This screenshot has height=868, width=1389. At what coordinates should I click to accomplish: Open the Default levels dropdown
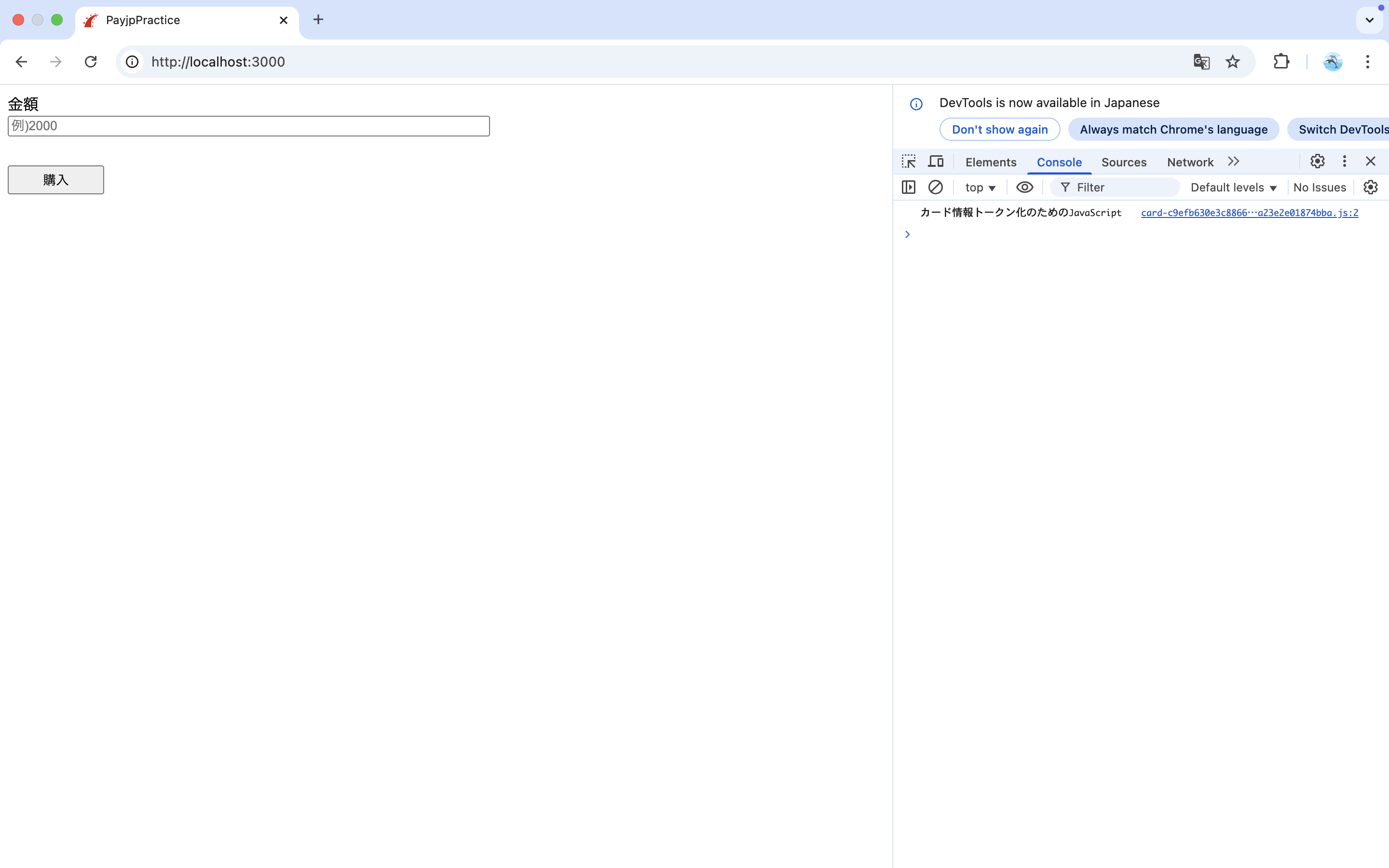point(1233,188)
